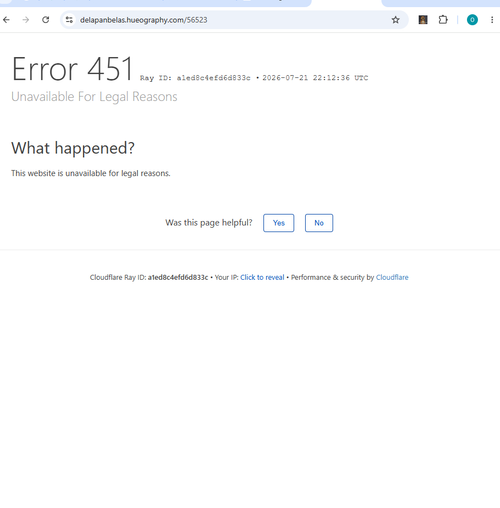Open the Chrome three-dot menu
Image resolution: width=500 pixels, height=508 pixels.
coord(492,20)
